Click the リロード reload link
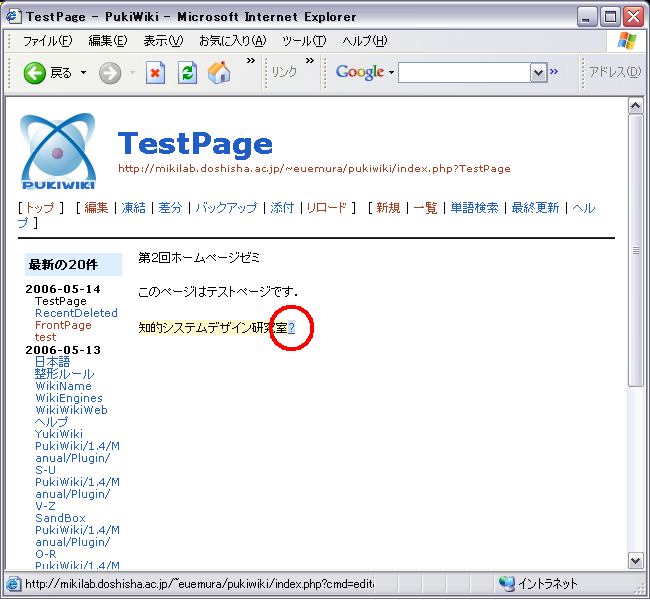650x600 pixels. coord(326,208)
